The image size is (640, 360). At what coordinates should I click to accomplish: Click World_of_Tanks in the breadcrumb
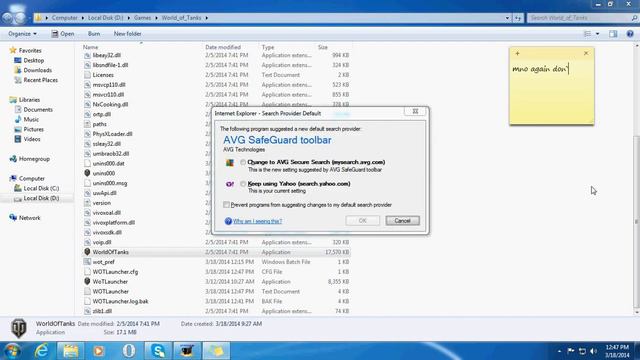(x=181, y=18)
